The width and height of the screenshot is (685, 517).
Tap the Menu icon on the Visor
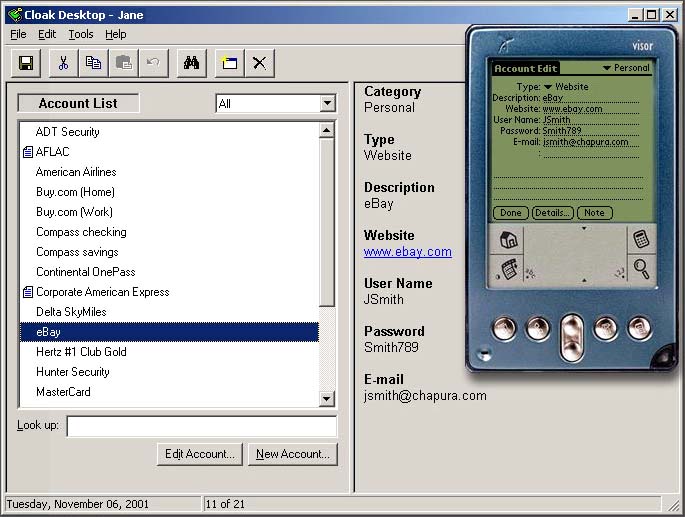[509, 269]
